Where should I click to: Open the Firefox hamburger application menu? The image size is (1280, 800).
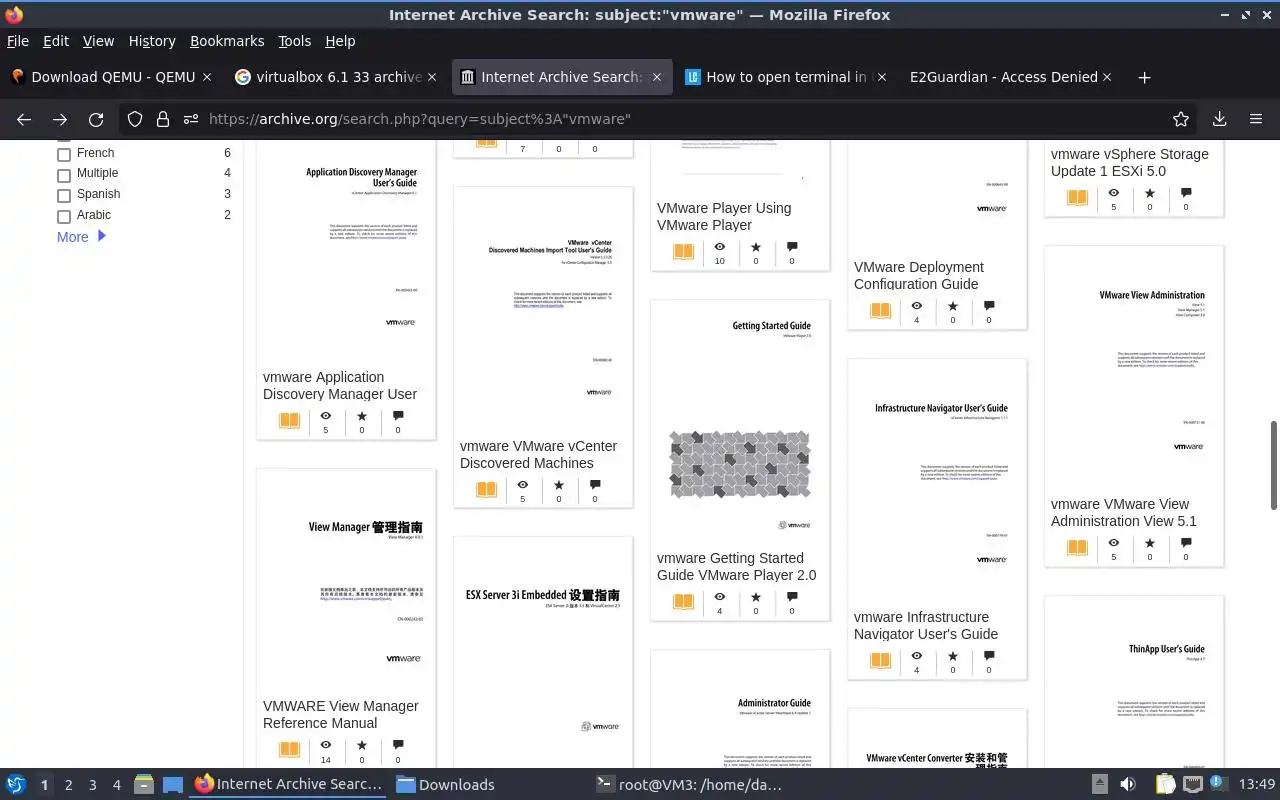pyautogui.click(x=1256, y=119)
